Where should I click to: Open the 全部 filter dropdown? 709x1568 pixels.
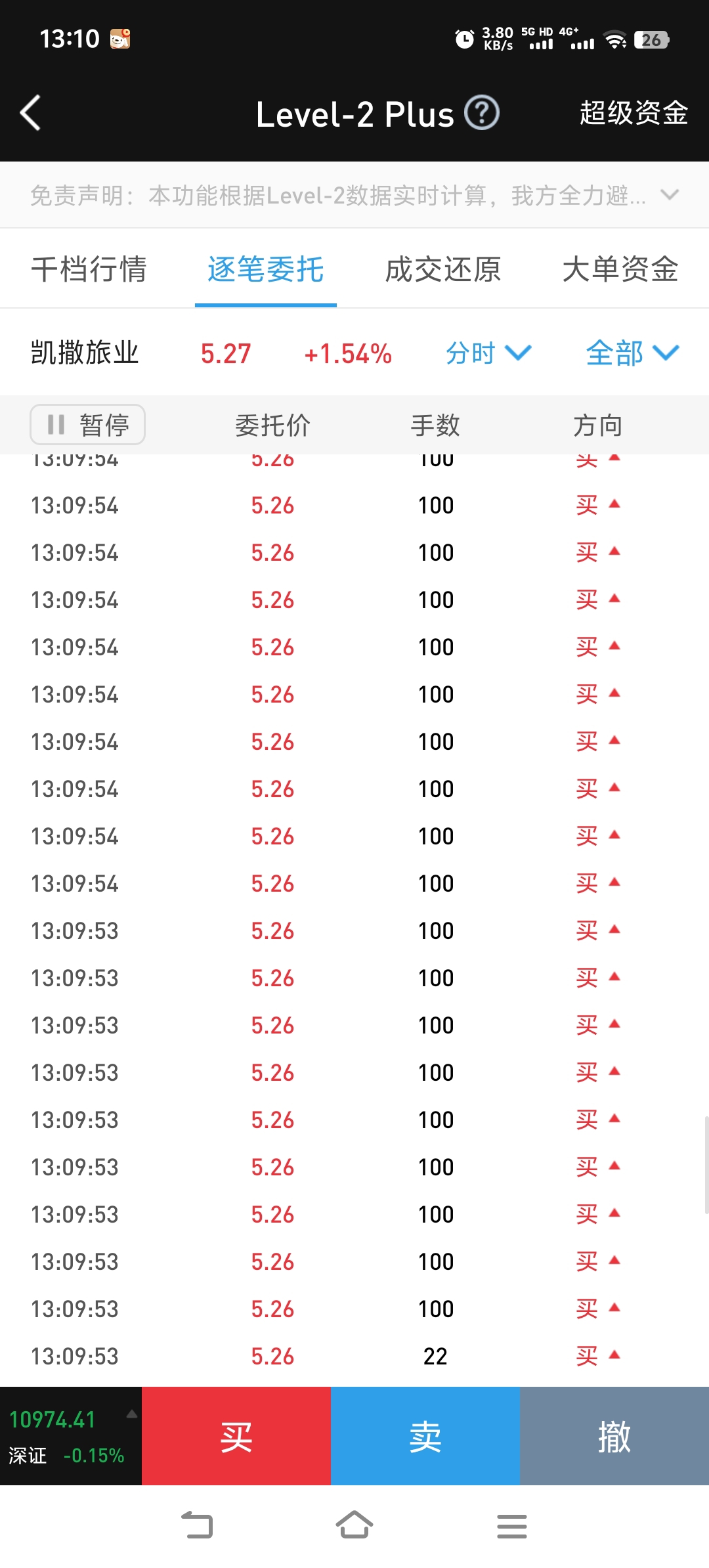point(632,353)
